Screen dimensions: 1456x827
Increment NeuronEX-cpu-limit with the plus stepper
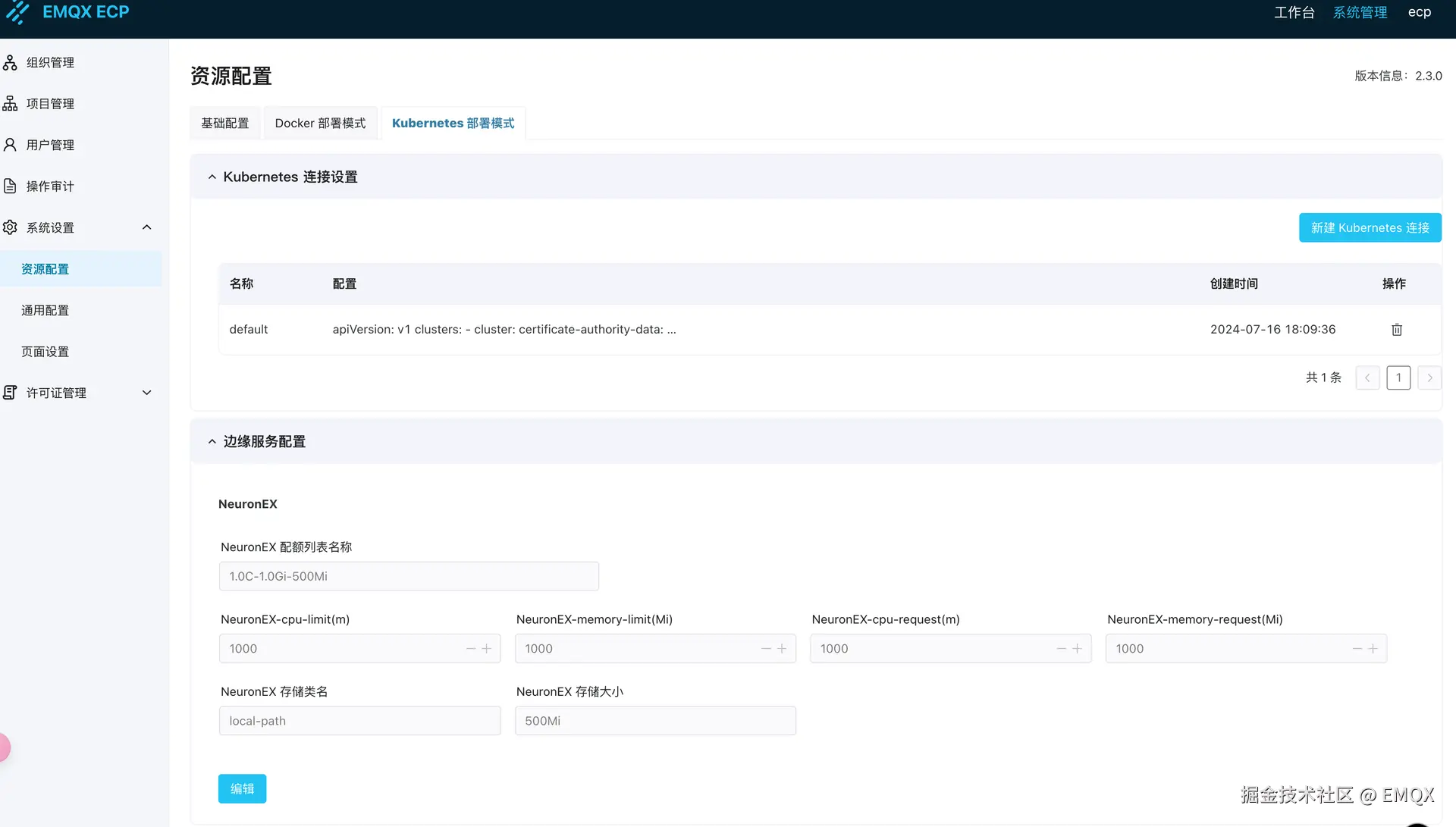pyautogui.click(x=486, y=649)
